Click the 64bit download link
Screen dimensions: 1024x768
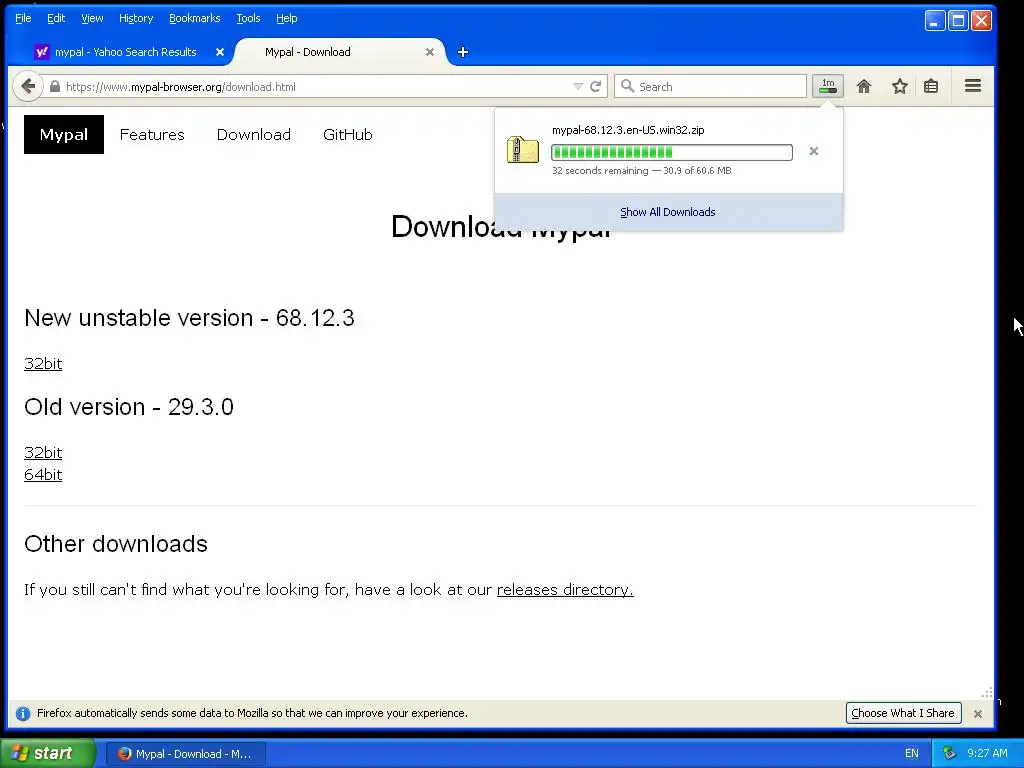point(43,475)
